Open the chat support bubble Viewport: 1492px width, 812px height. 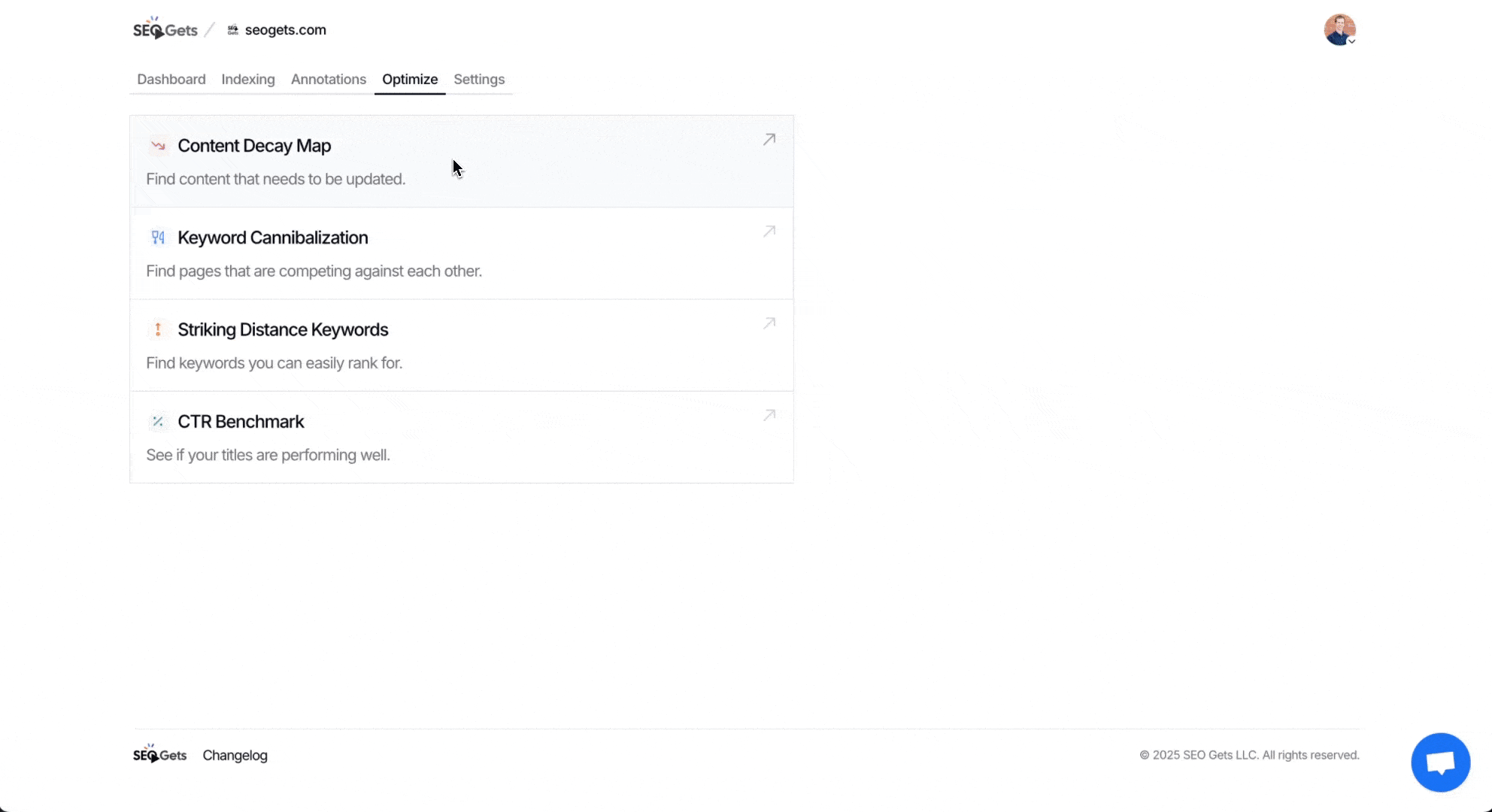[1440, 762]
